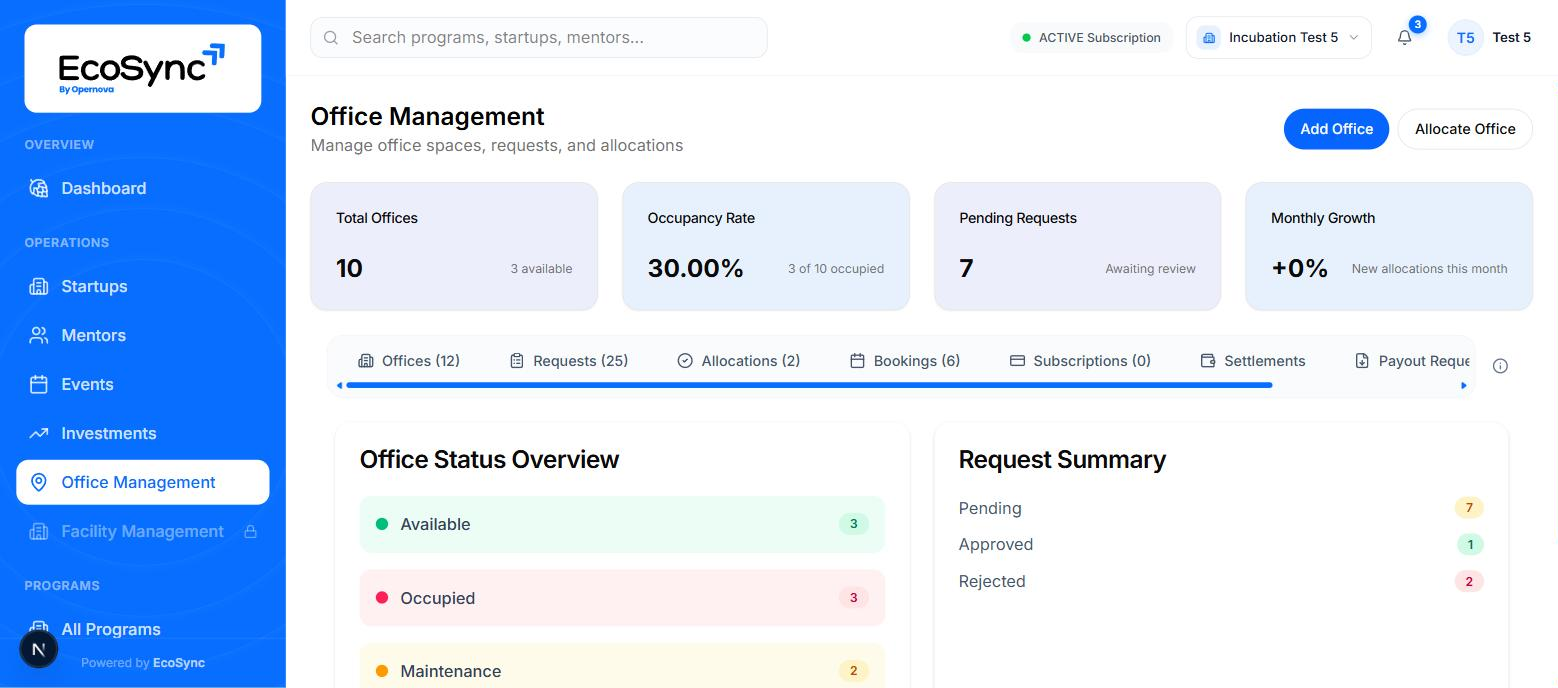Screen dimensions: 1558x688
Task: Open Mentors page in sidebar
Action: [142, 335]
